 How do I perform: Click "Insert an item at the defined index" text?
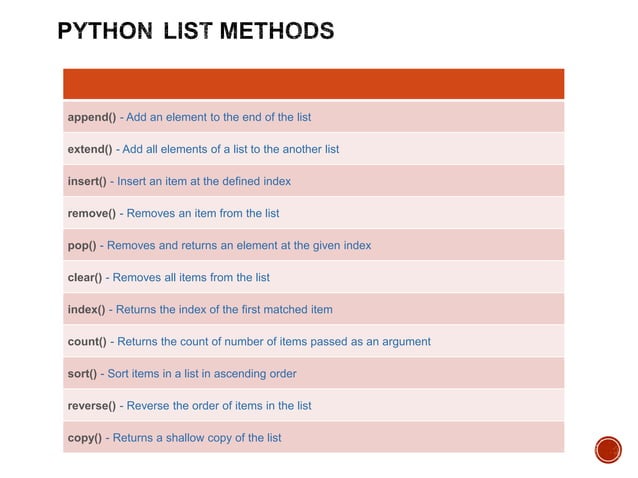tap(204, 181)
